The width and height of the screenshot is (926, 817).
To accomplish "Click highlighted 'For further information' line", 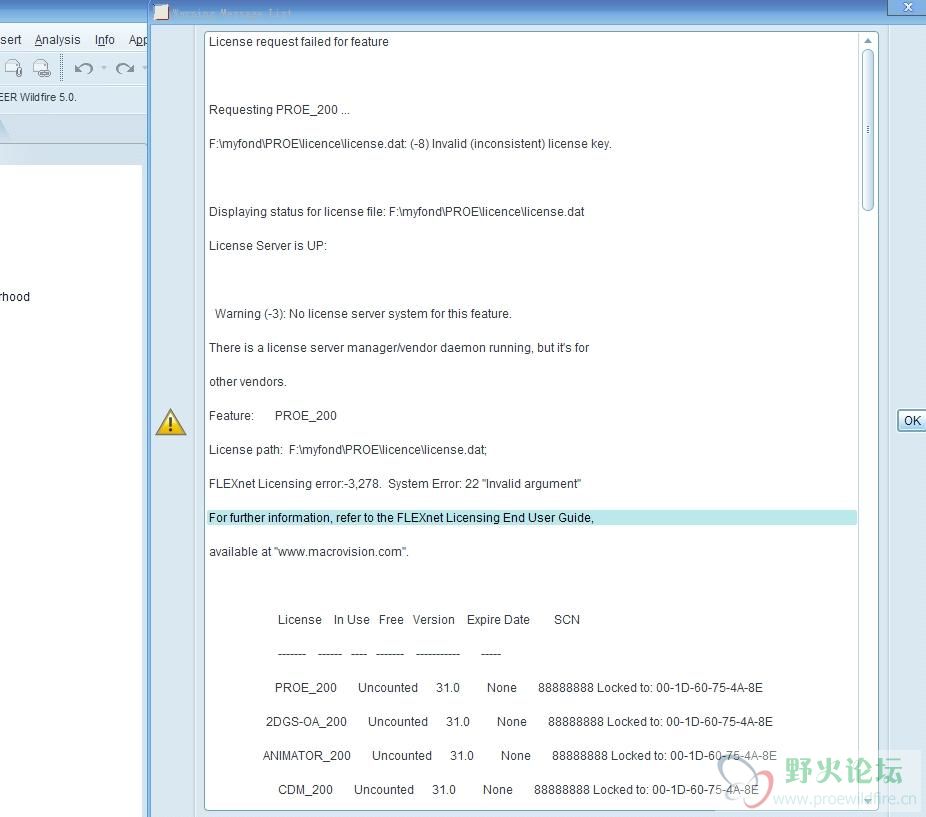I will click(532, 517).
